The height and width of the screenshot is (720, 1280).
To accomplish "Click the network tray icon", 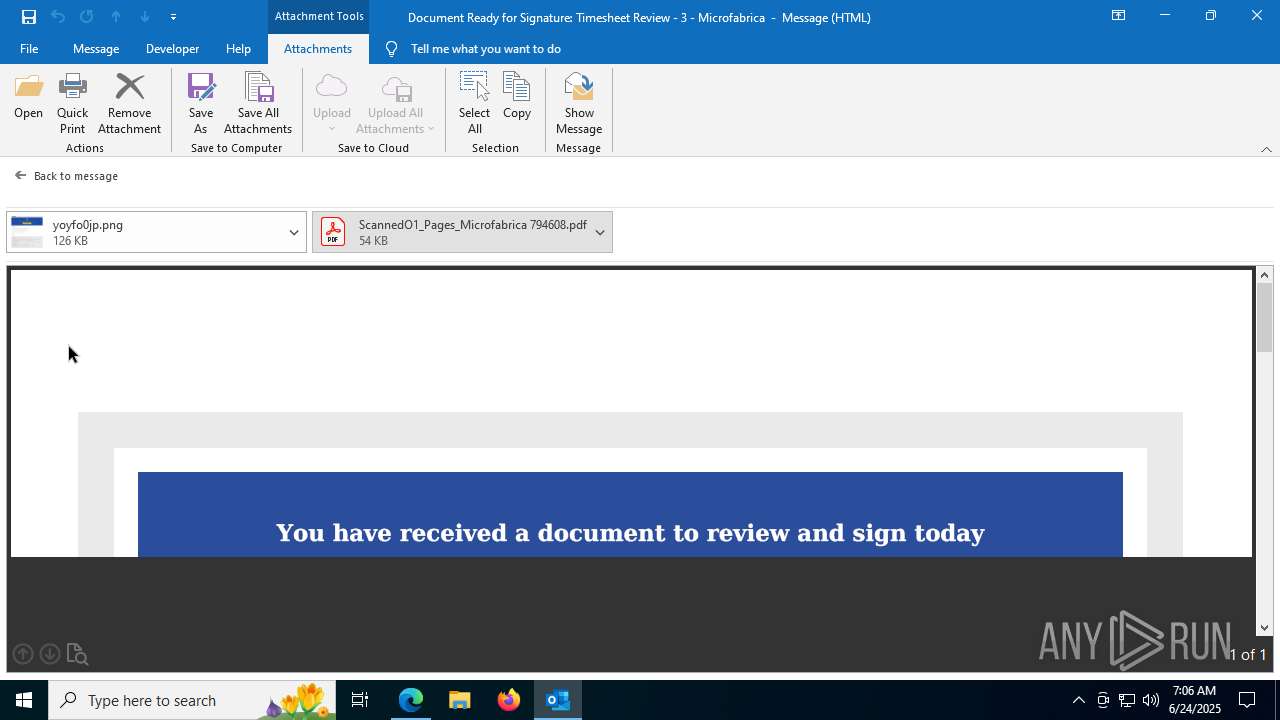I will pos(1126,700).
